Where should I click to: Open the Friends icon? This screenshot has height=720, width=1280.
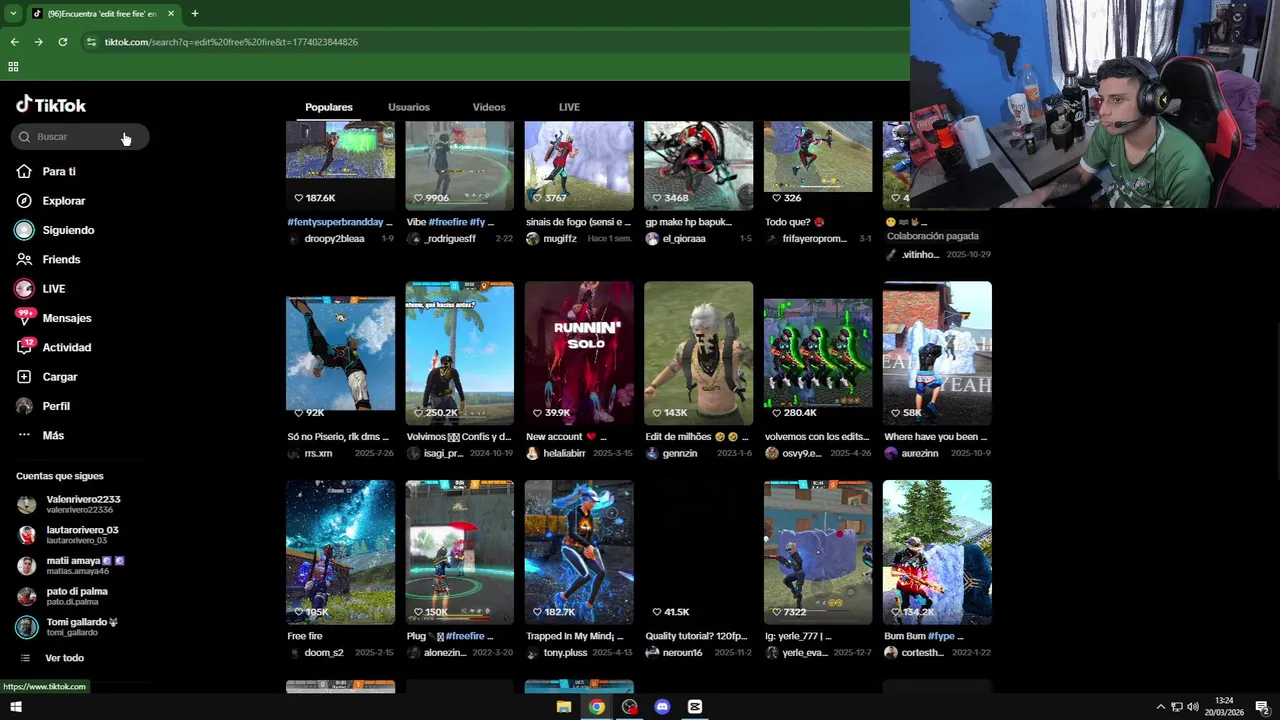coord(24,259)
